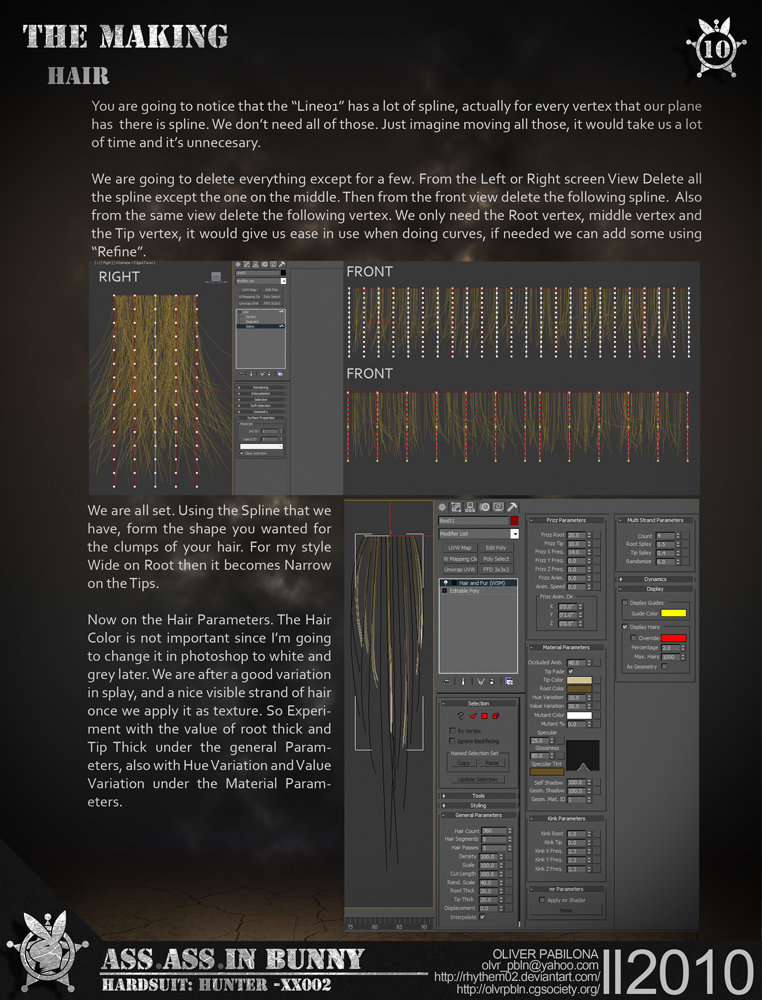Select Hair and Fur (WSM) in the modifier stack
The height and width of the screenshot is (1000, 762).
pos(481,583)
